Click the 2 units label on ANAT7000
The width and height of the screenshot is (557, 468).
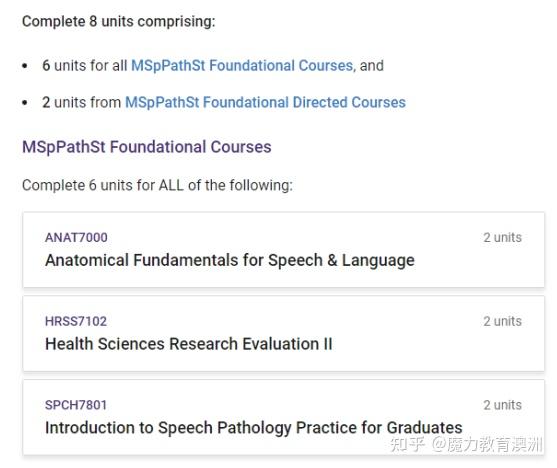click(502, 237)
